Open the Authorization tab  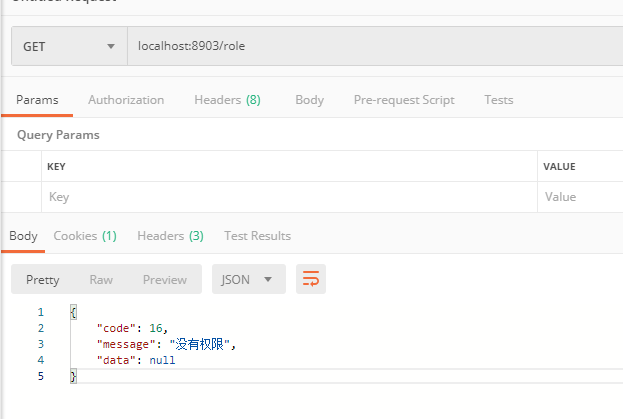[126, 100]
